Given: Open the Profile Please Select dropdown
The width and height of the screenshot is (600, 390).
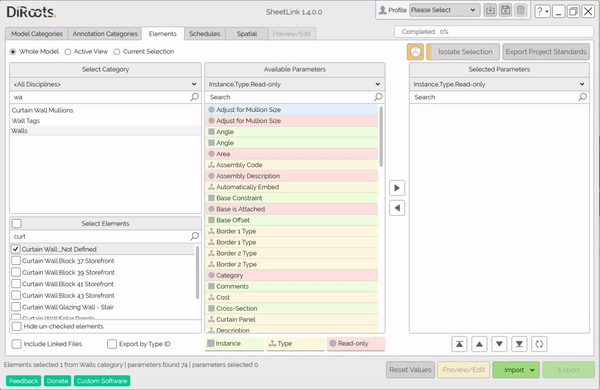Looking at the screenshot, I should point(444,10).
